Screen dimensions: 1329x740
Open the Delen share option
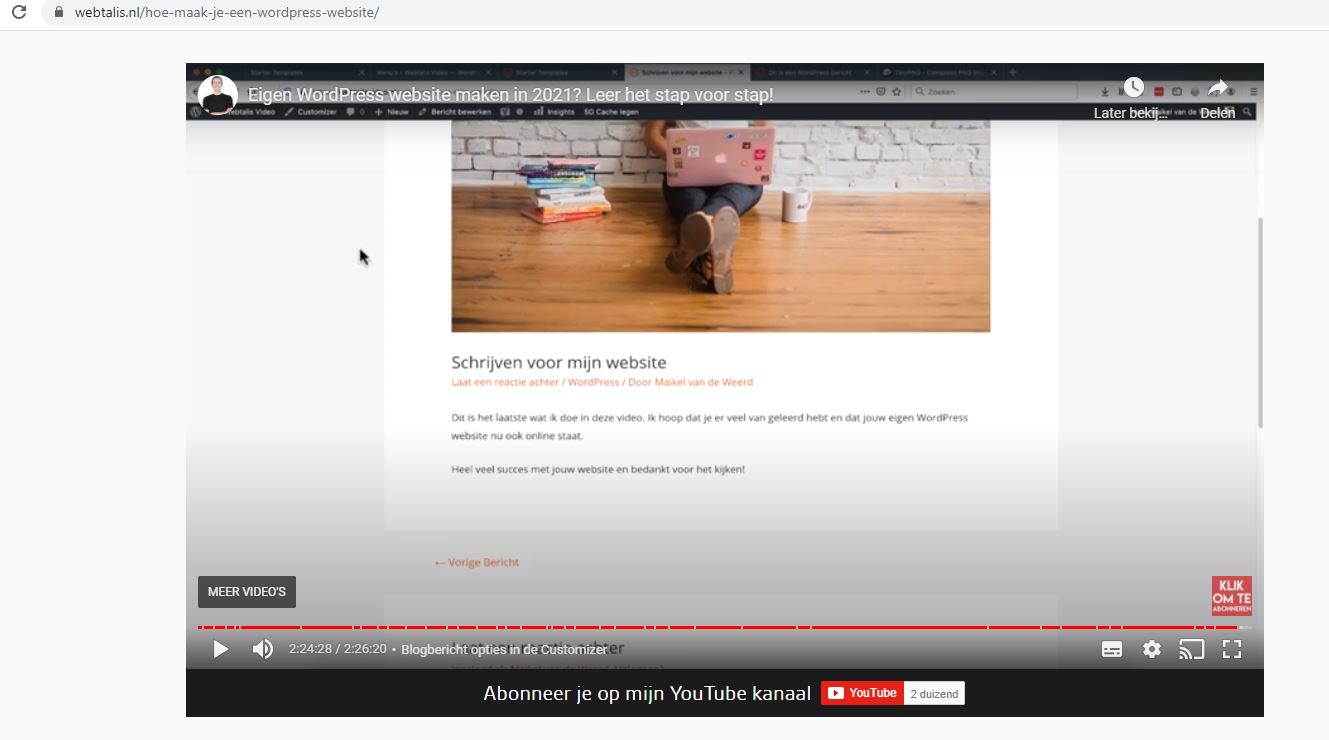tap(1217, 98)
